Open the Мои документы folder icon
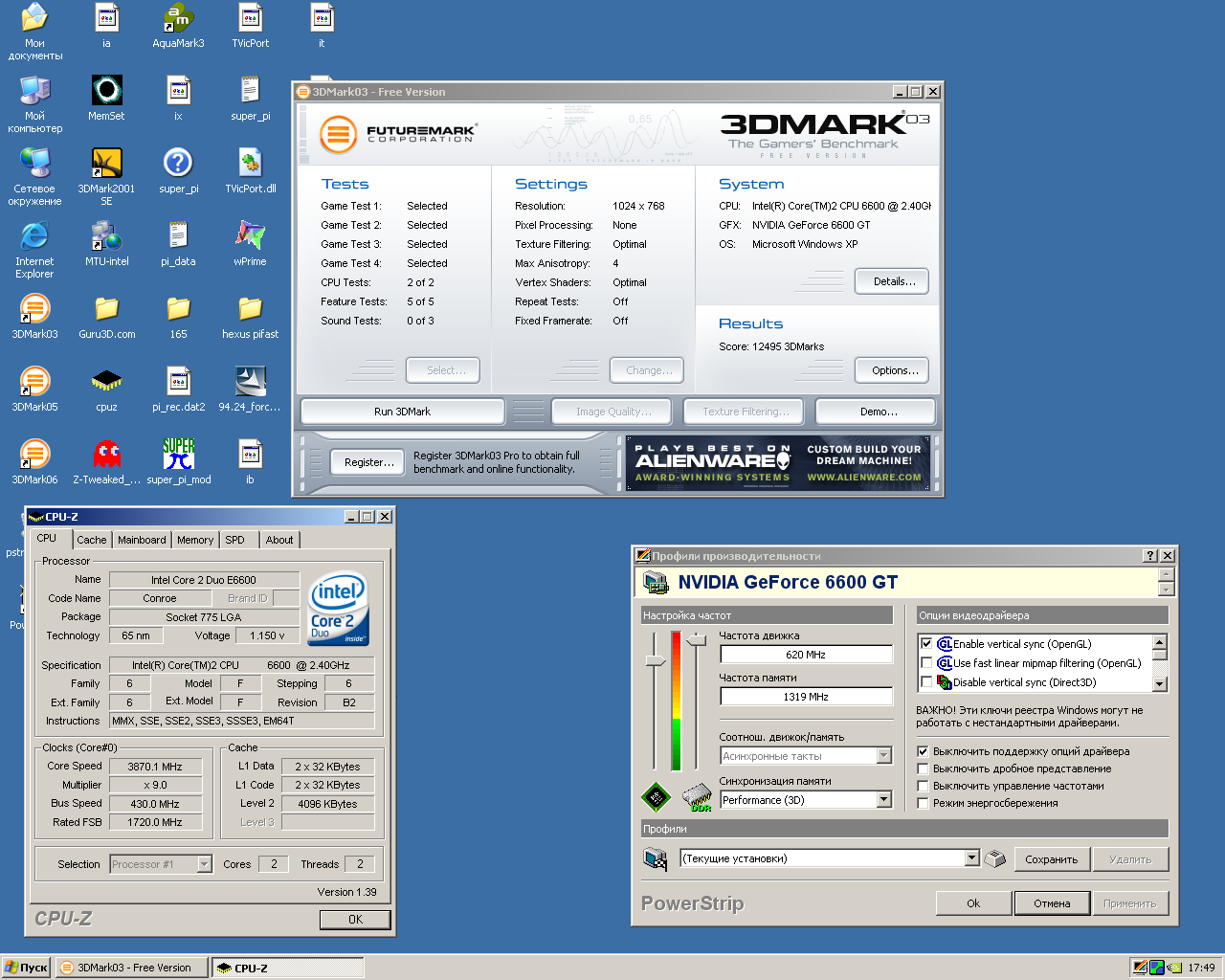1225x980 pixels. click(34, 32)
